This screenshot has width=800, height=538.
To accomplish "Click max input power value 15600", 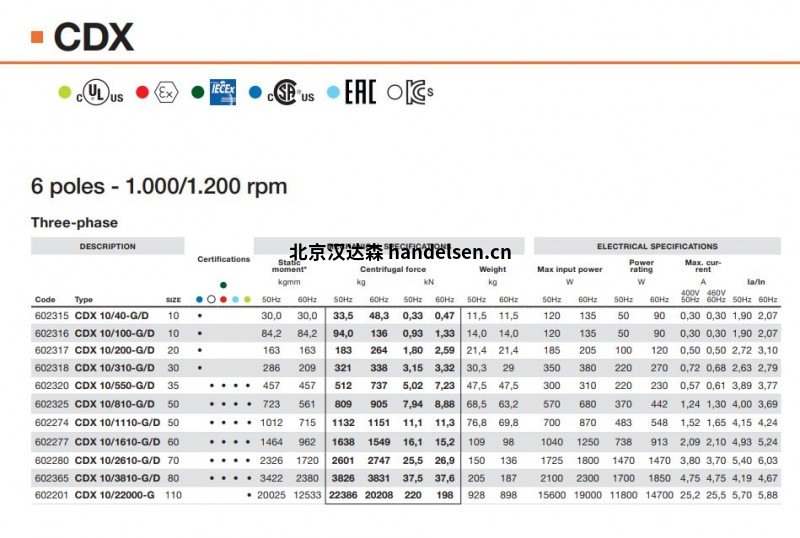I will point(552,495).
